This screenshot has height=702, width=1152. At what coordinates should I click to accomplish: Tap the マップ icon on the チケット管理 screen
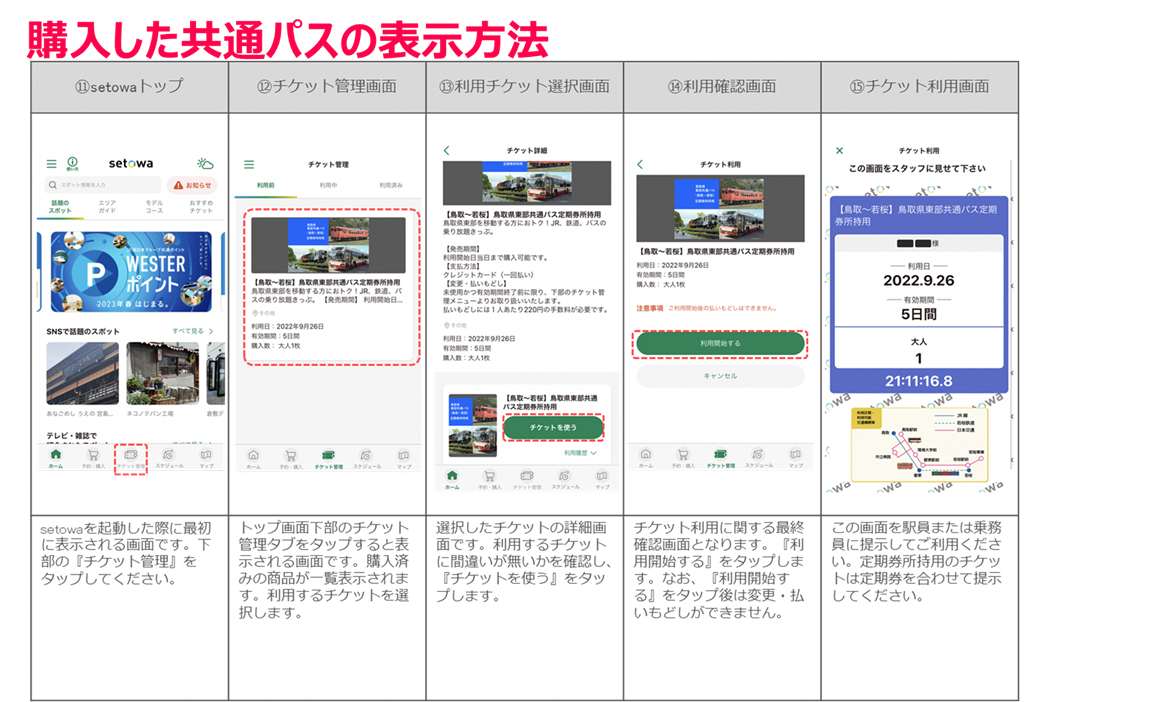point(404,460)
